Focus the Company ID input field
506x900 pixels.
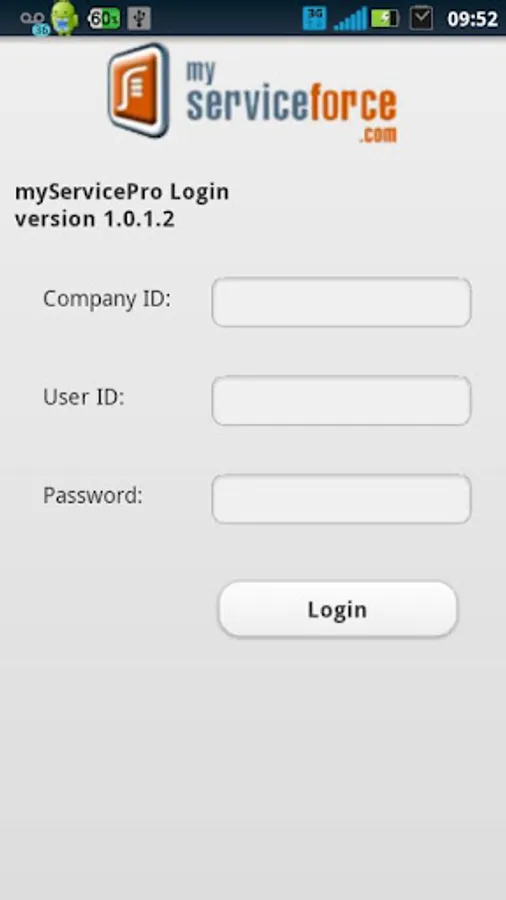[341, 302]
